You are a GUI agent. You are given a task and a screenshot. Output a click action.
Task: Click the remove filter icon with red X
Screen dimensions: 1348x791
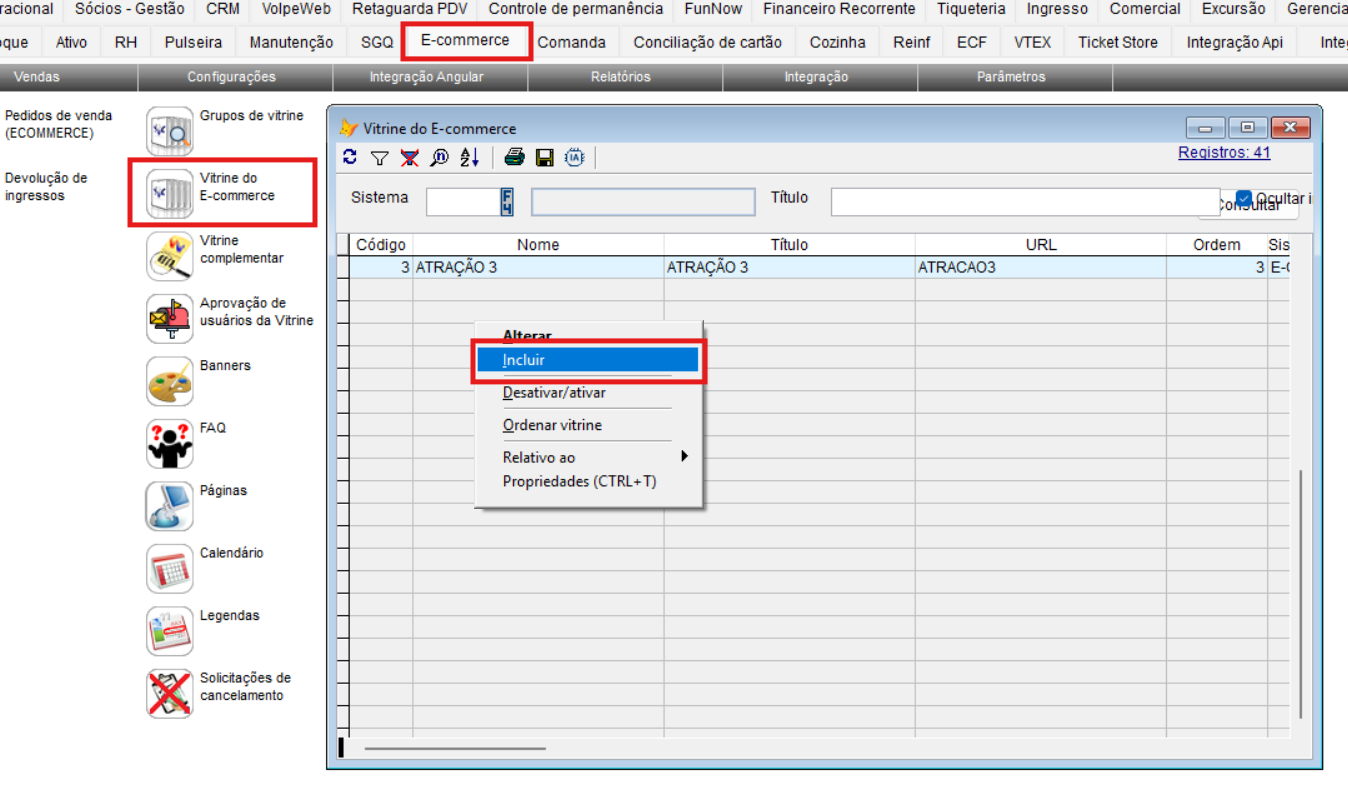[409, 157]
